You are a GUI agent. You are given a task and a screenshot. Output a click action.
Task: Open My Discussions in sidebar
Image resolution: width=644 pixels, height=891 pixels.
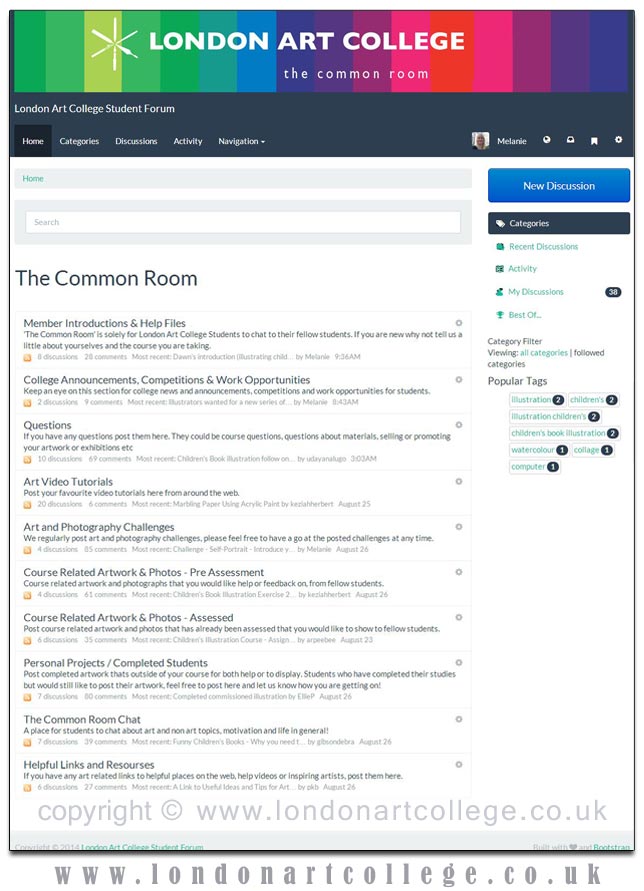pyautogui.click(x=535, y=292)
